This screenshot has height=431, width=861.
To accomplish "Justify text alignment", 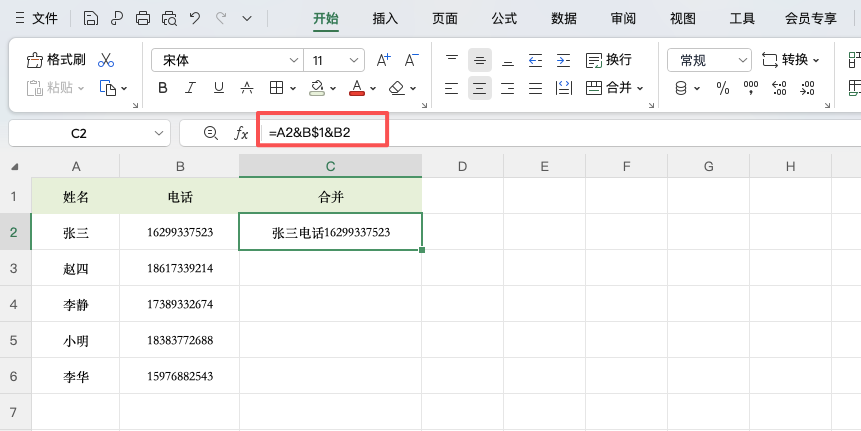I will (x=535, y=88).
